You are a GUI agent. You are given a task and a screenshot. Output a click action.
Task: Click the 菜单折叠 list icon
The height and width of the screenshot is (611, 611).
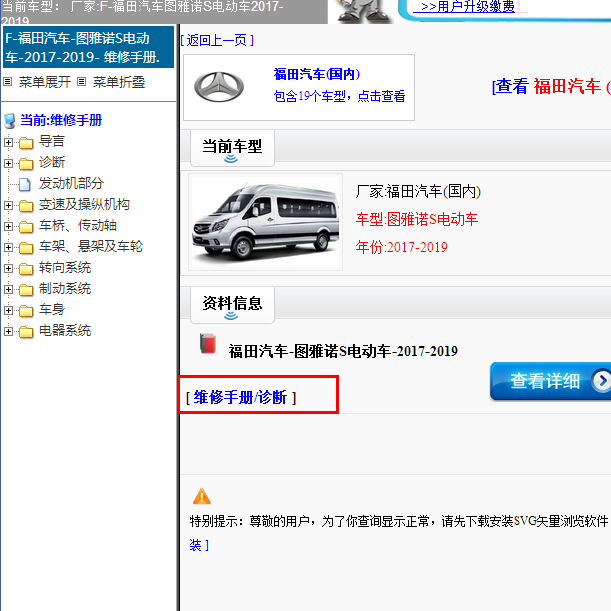[x=81, y=82]
